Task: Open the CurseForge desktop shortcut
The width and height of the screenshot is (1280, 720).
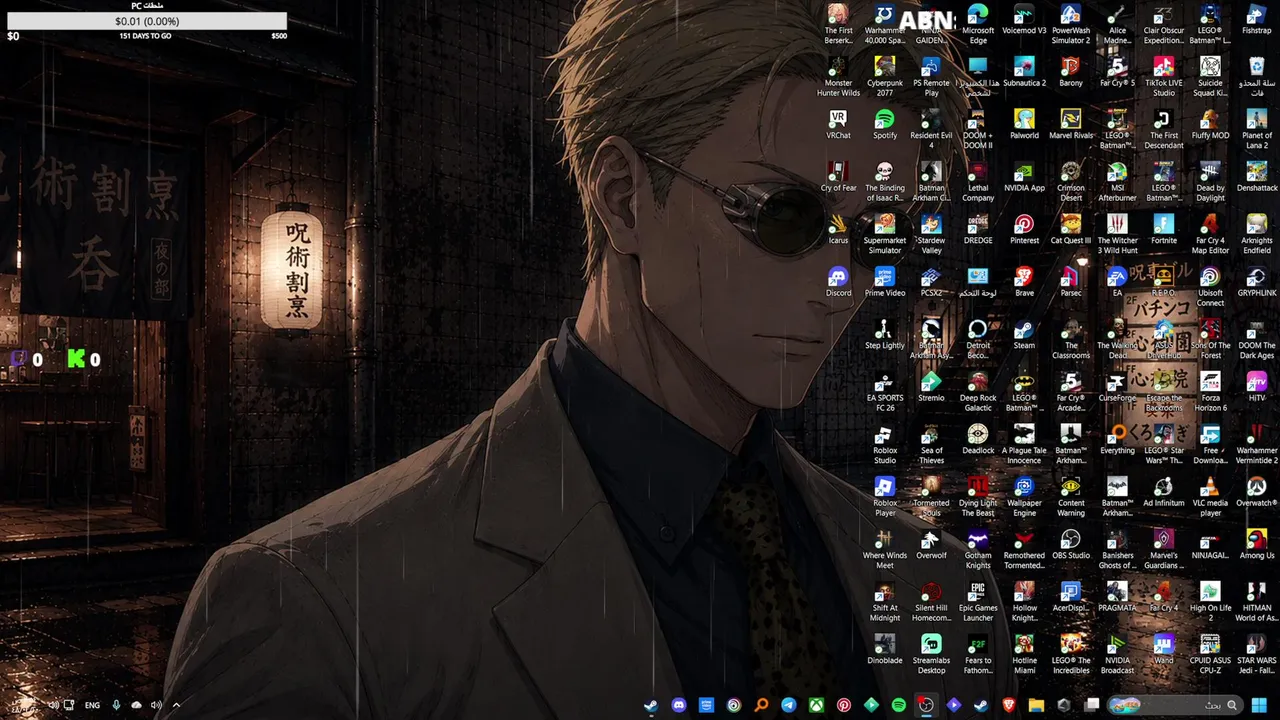Action: [x=1117, y=387]
